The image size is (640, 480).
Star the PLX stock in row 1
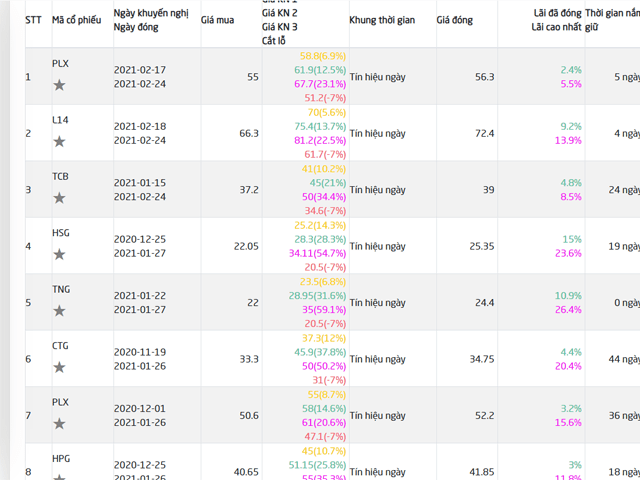click(x=59, y=85)
